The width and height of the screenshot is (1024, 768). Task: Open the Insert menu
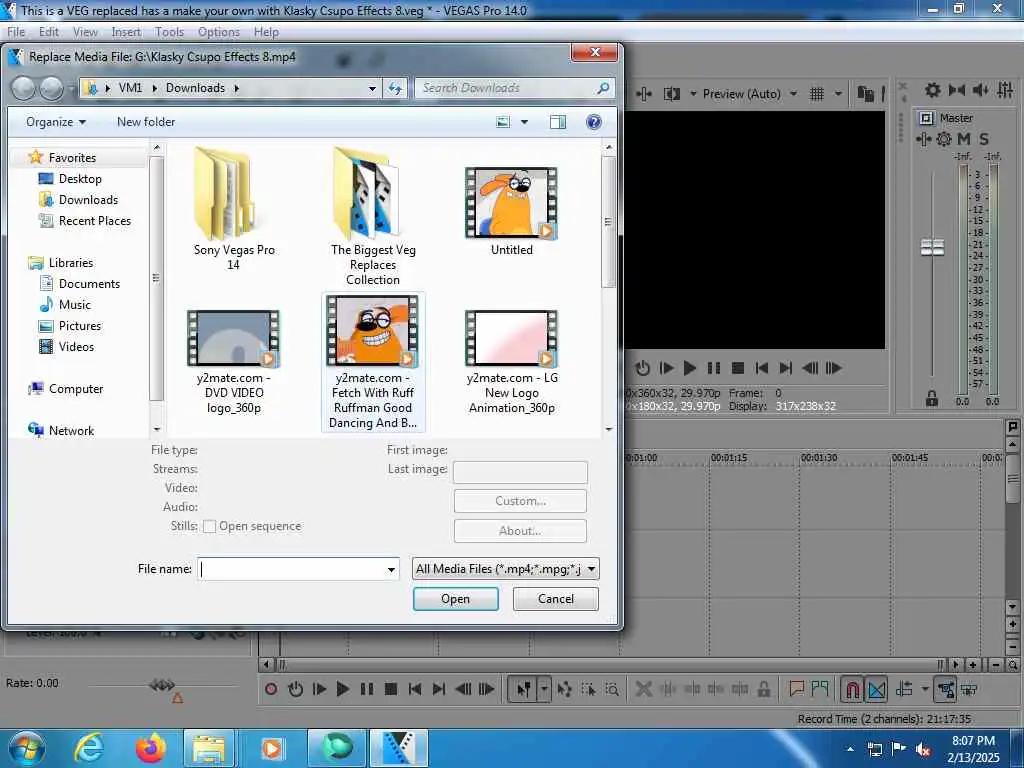pos(126,32)
